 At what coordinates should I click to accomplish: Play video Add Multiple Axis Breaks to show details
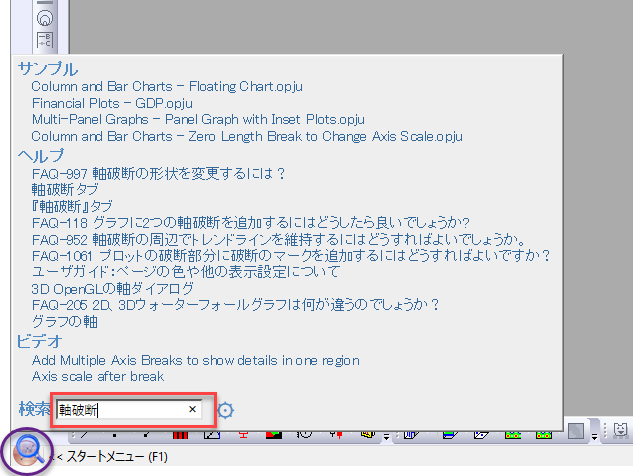pos(196,360)
